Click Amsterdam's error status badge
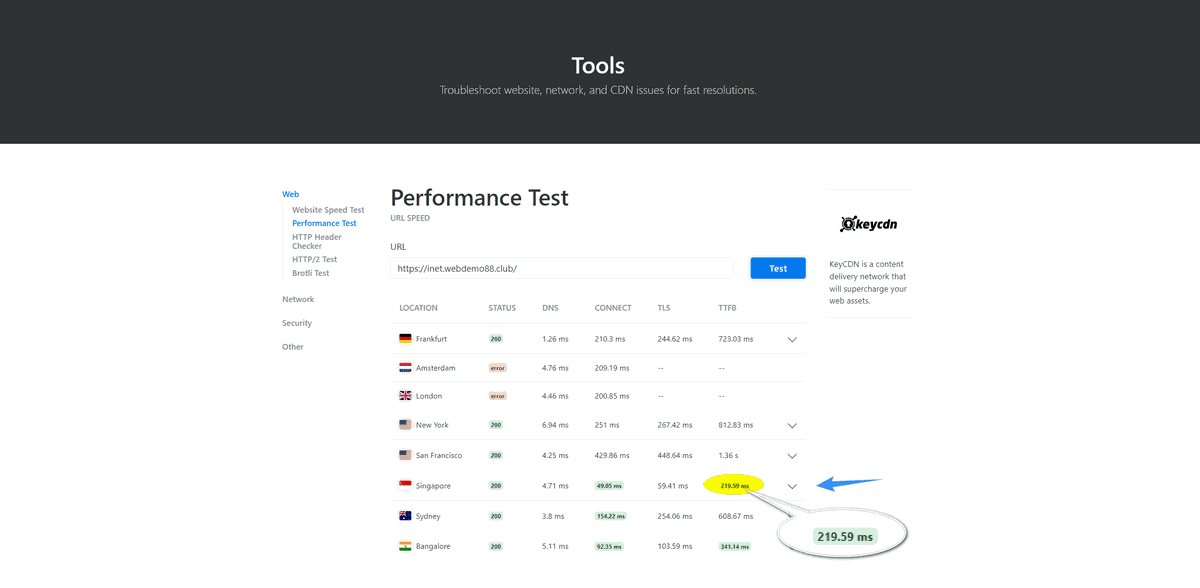1200x588 pixels. pyautogui.click(x=498, y=368)
